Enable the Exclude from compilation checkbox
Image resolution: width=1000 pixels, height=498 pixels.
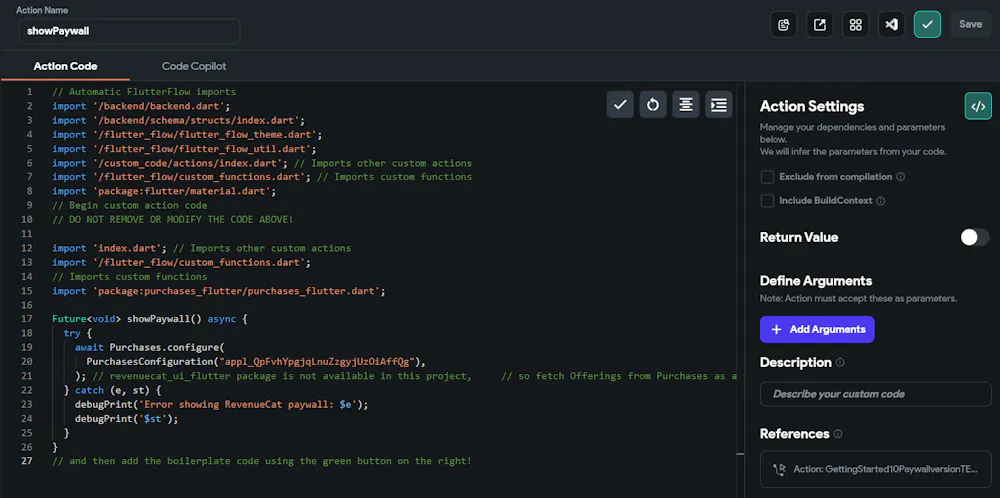(x=768, y=177)
